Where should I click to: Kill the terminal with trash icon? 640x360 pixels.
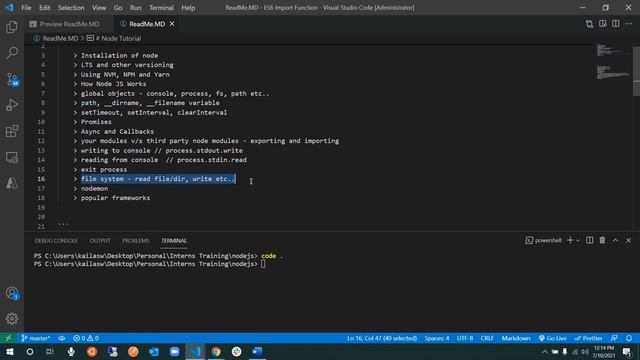[x=602, y=240]
